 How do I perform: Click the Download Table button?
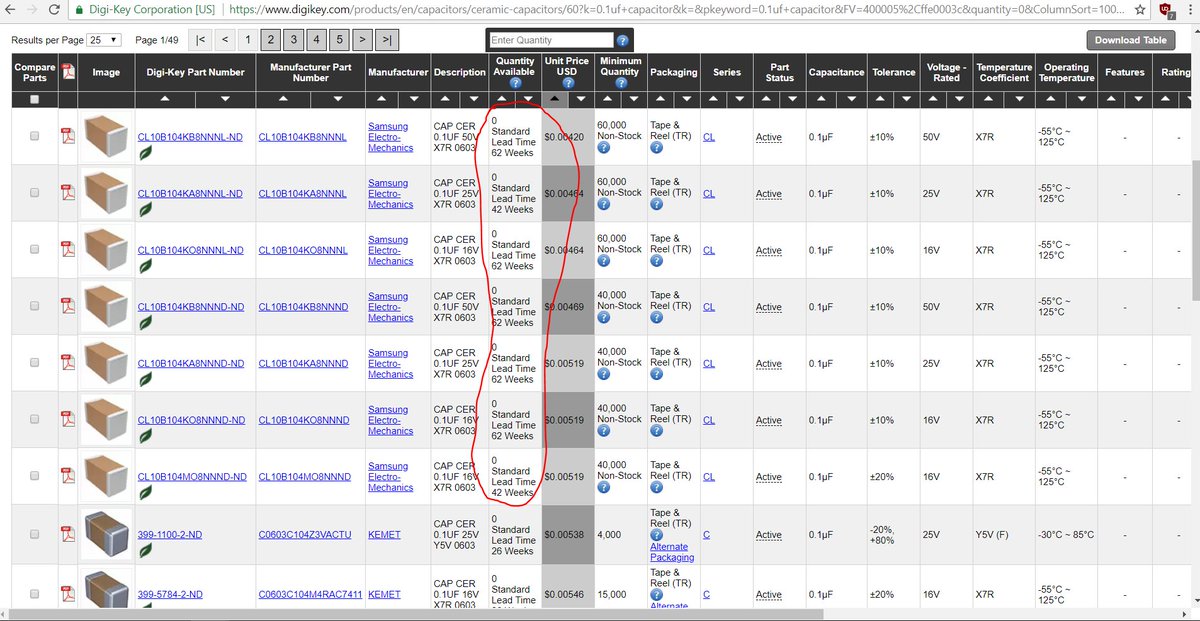tap(1131, 40)
